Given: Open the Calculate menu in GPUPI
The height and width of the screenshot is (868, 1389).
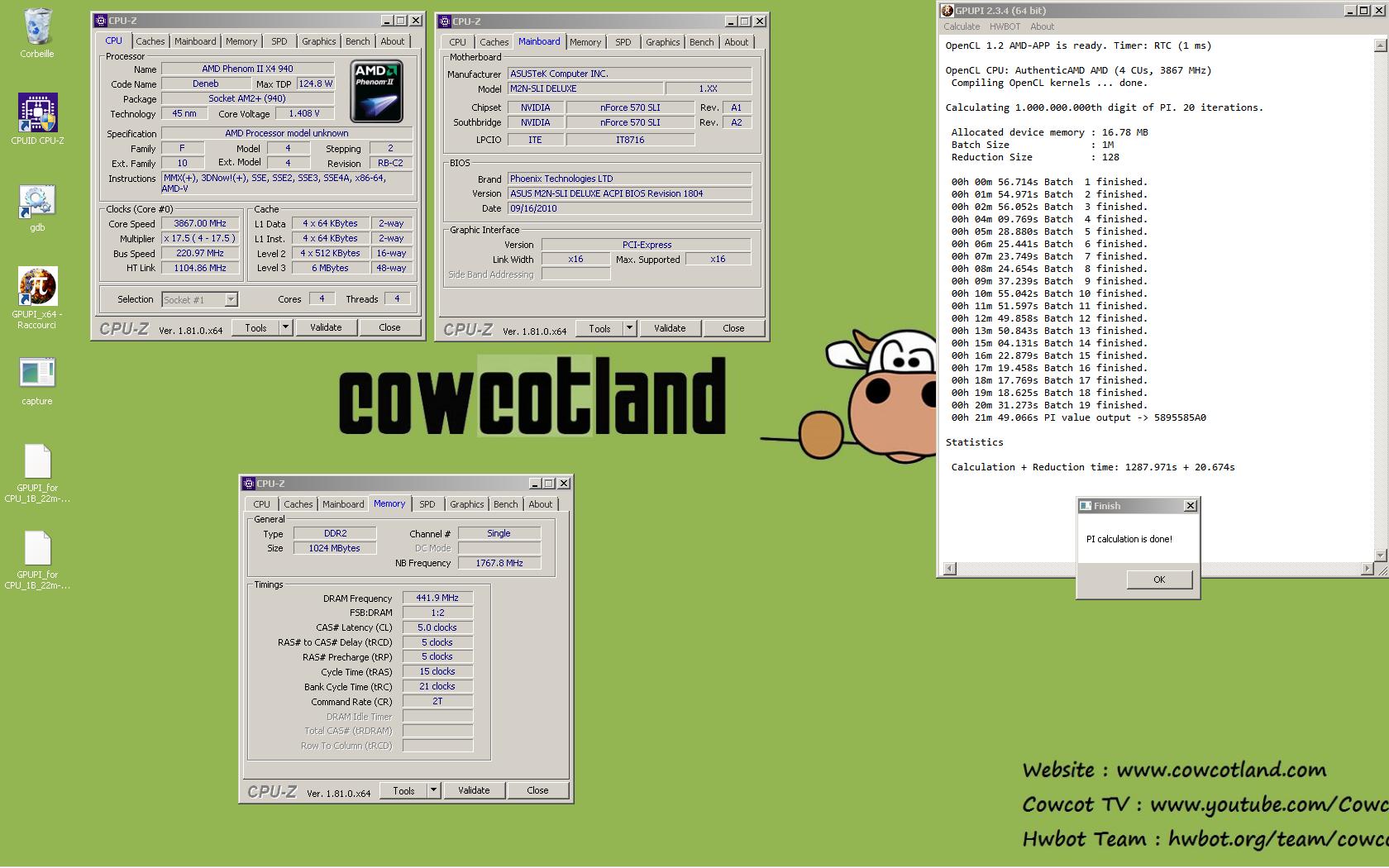Looking at the screenshot, I should [x=962, y=26].
